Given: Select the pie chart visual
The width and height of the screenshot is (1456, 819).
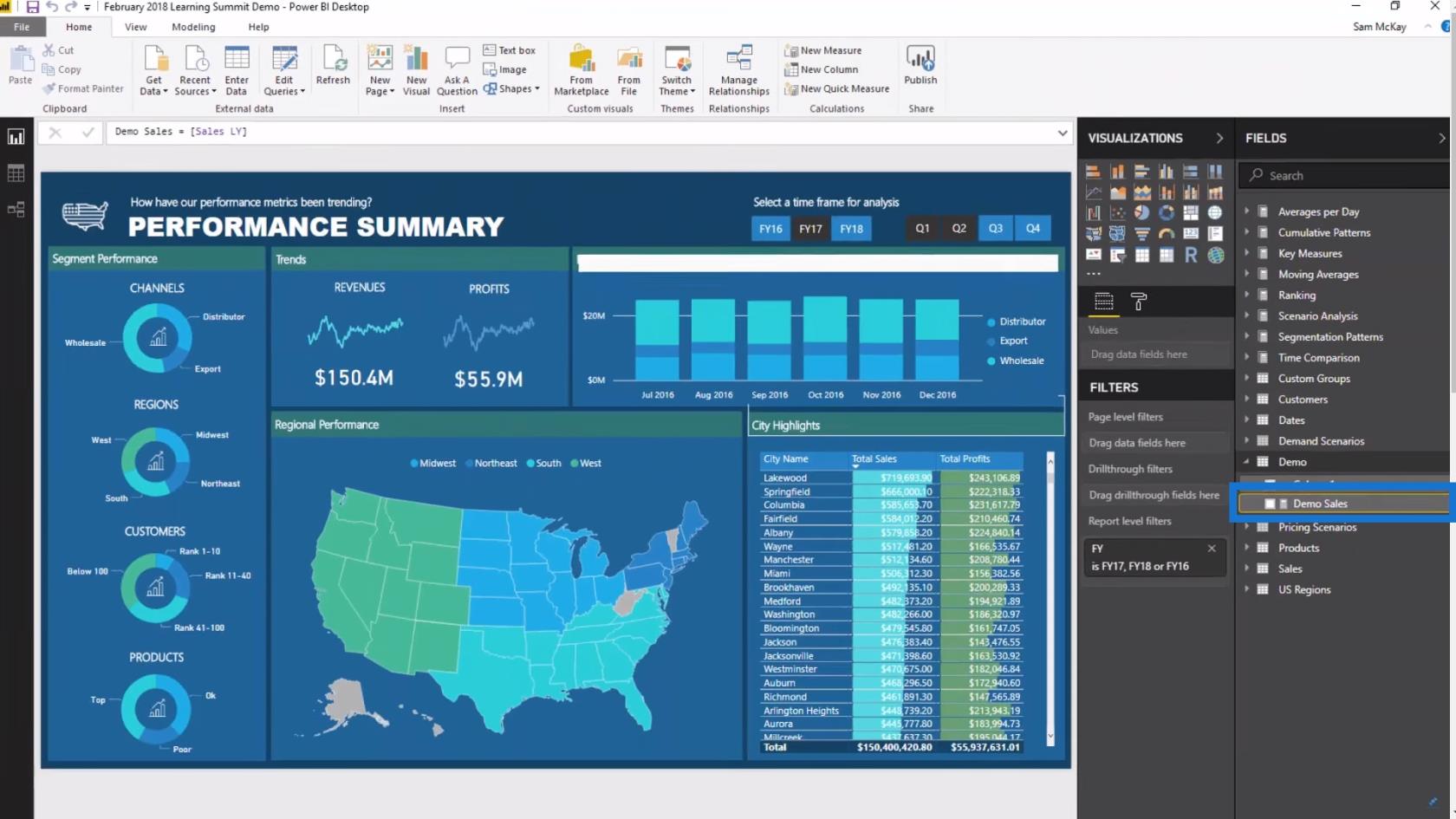Looking at the screenshot, I should pyautogui.click(x=1142, y=213).
